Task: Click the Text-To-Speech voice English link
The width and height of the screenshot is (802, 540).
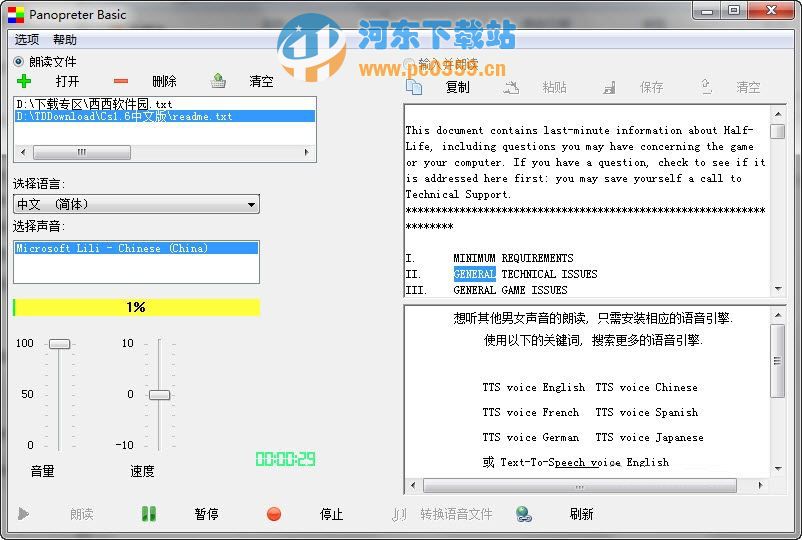Action: [585, 462]
